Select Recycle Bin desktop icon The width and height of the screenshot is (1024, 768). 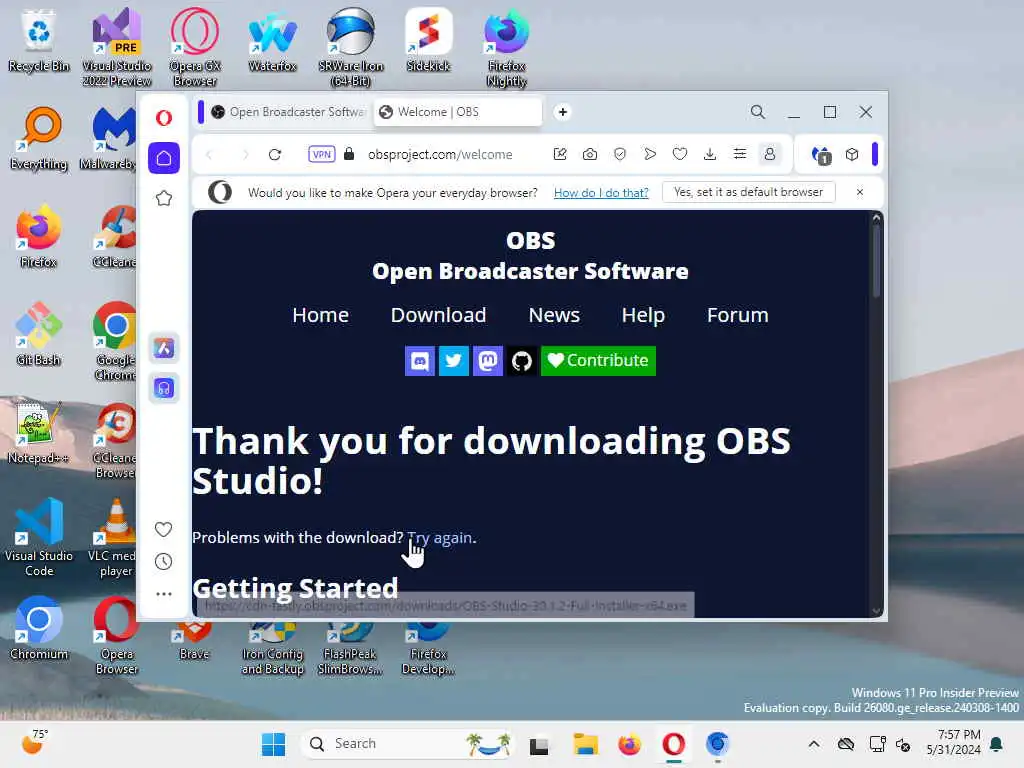(39, 41)
